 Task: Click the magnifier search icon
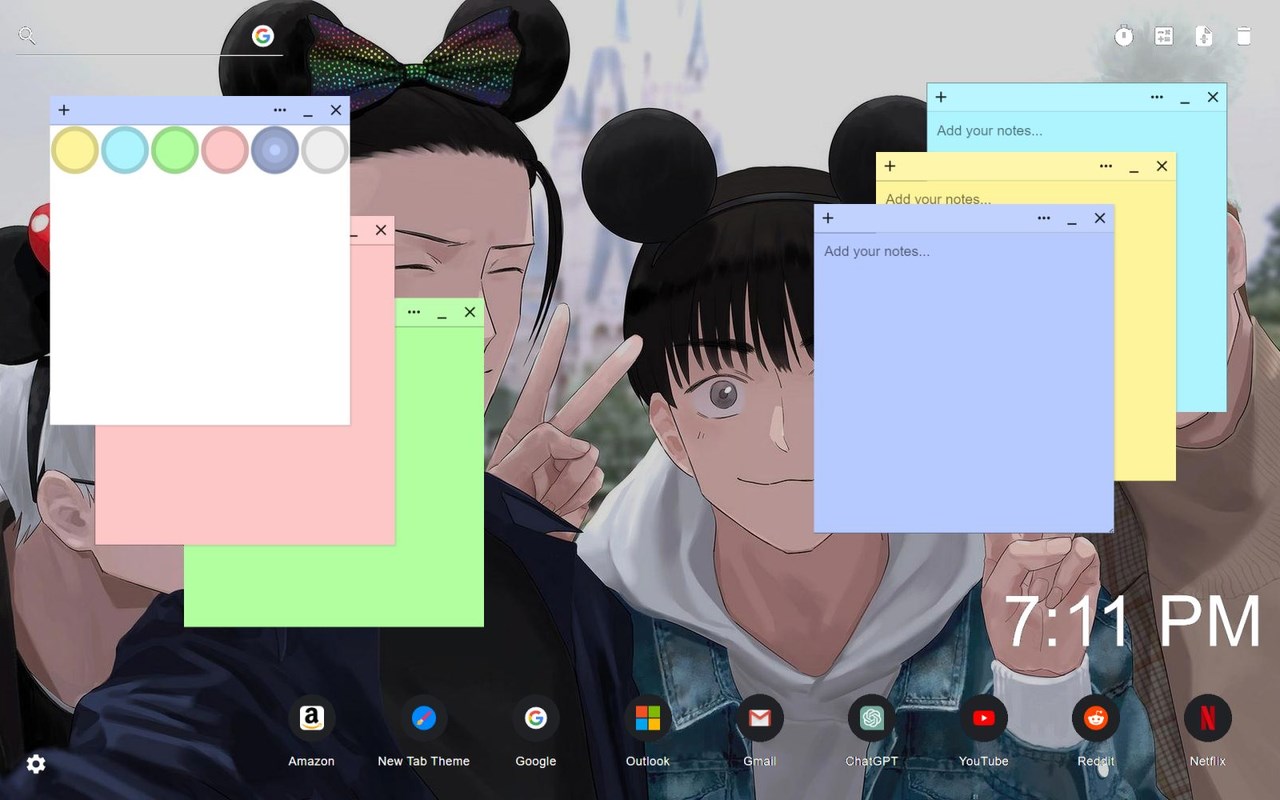27,36
